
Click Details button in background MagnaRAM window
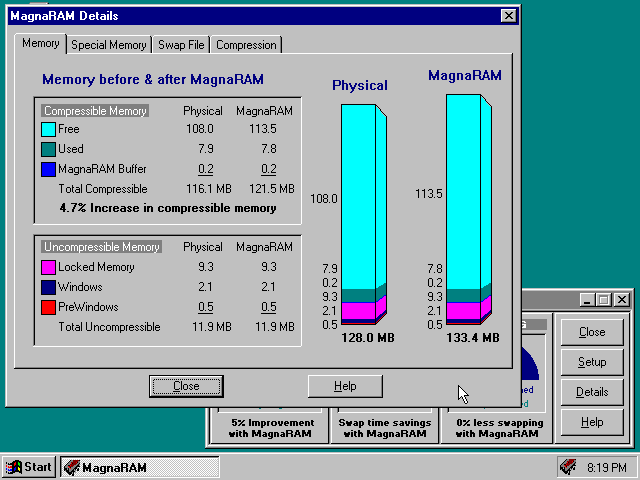592,392
